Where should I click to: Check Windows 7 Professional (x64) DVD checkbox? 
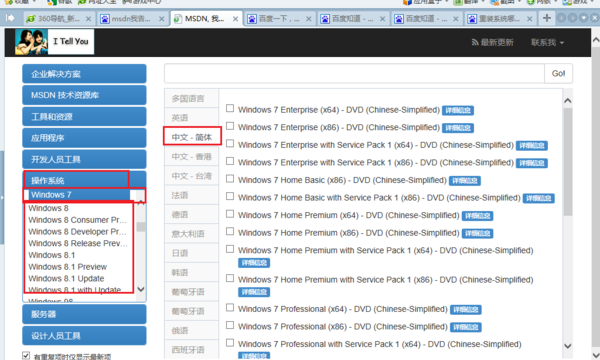click(230, 308)
